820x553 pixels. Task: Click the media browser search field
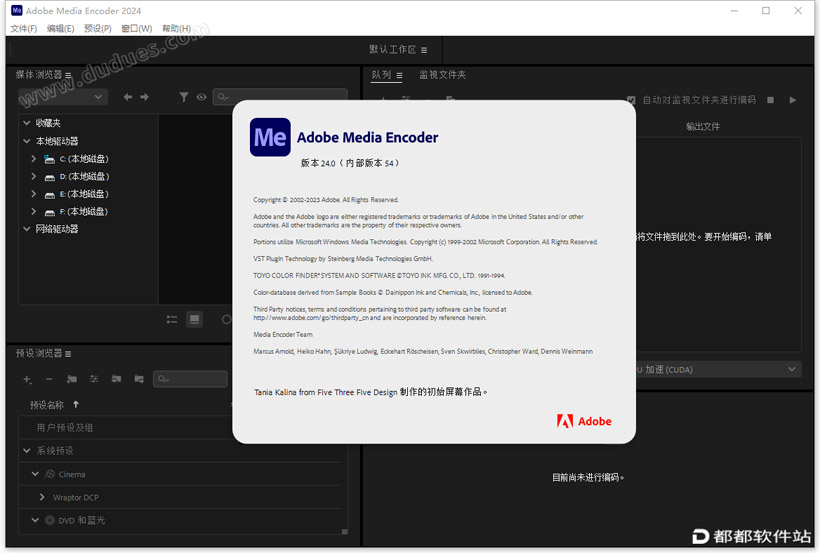click(x=280, y=97)
